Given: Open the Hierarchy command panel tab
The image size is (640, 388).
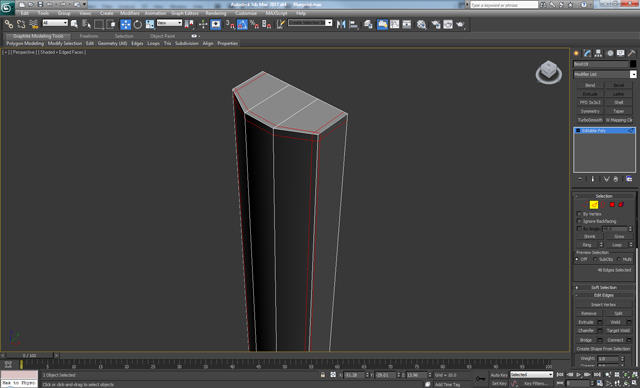Looking at the screenshot, I should (x=598, y=53).
